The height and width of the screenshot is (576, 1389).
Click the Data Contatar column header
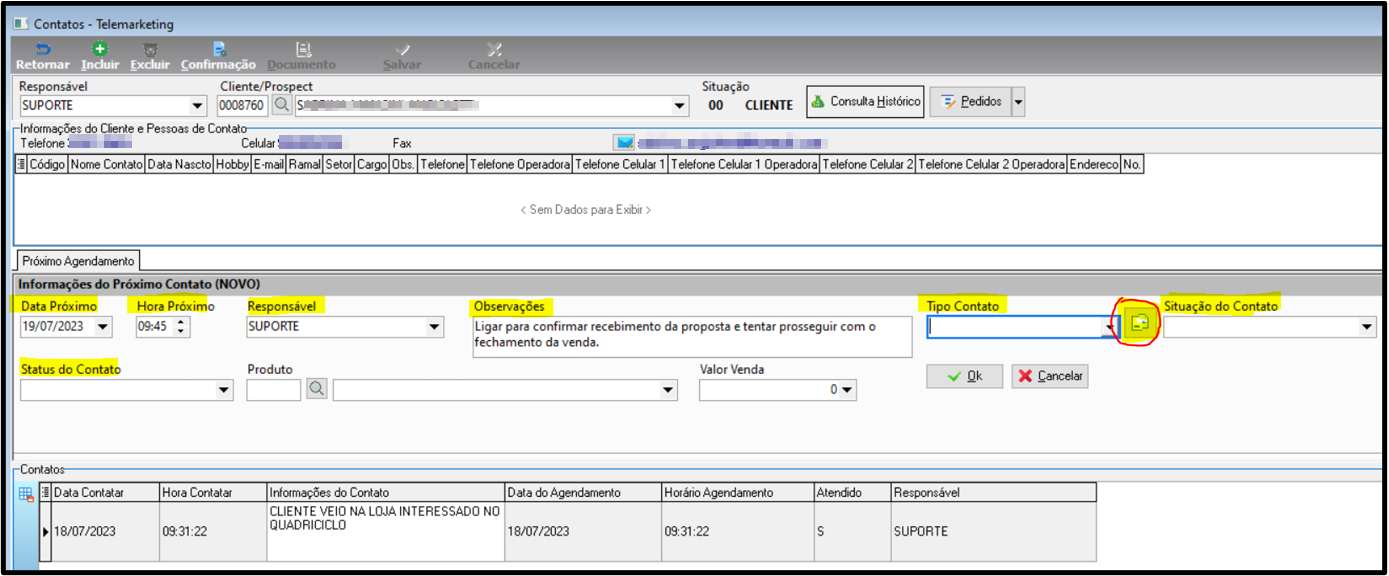[x=105, y=493]
